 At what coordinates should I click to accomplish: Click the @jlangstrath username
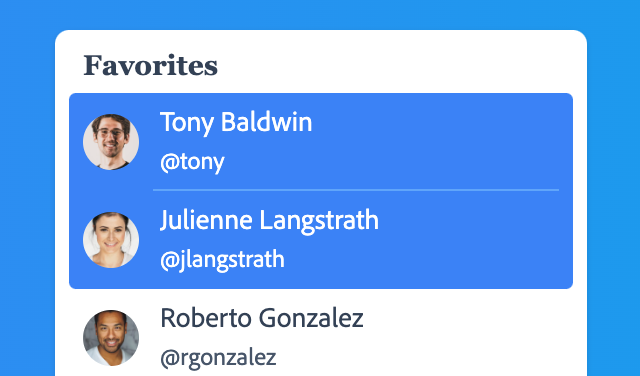[x=222, y=260]
